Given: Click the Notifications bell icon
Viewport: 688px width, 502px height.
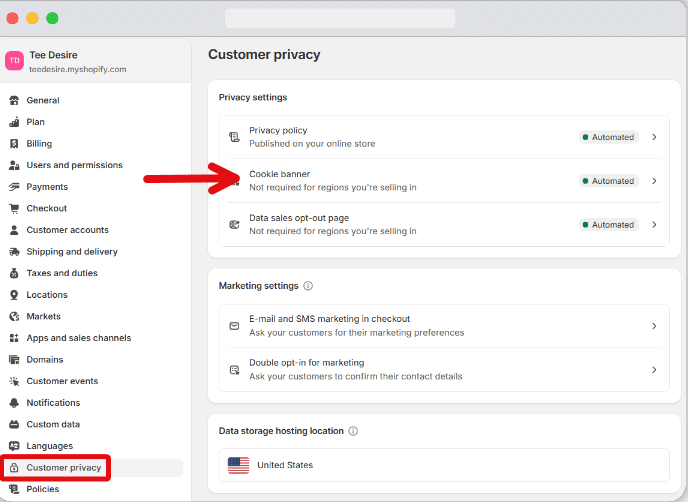Looking at the screenshot, I should 14,403.
